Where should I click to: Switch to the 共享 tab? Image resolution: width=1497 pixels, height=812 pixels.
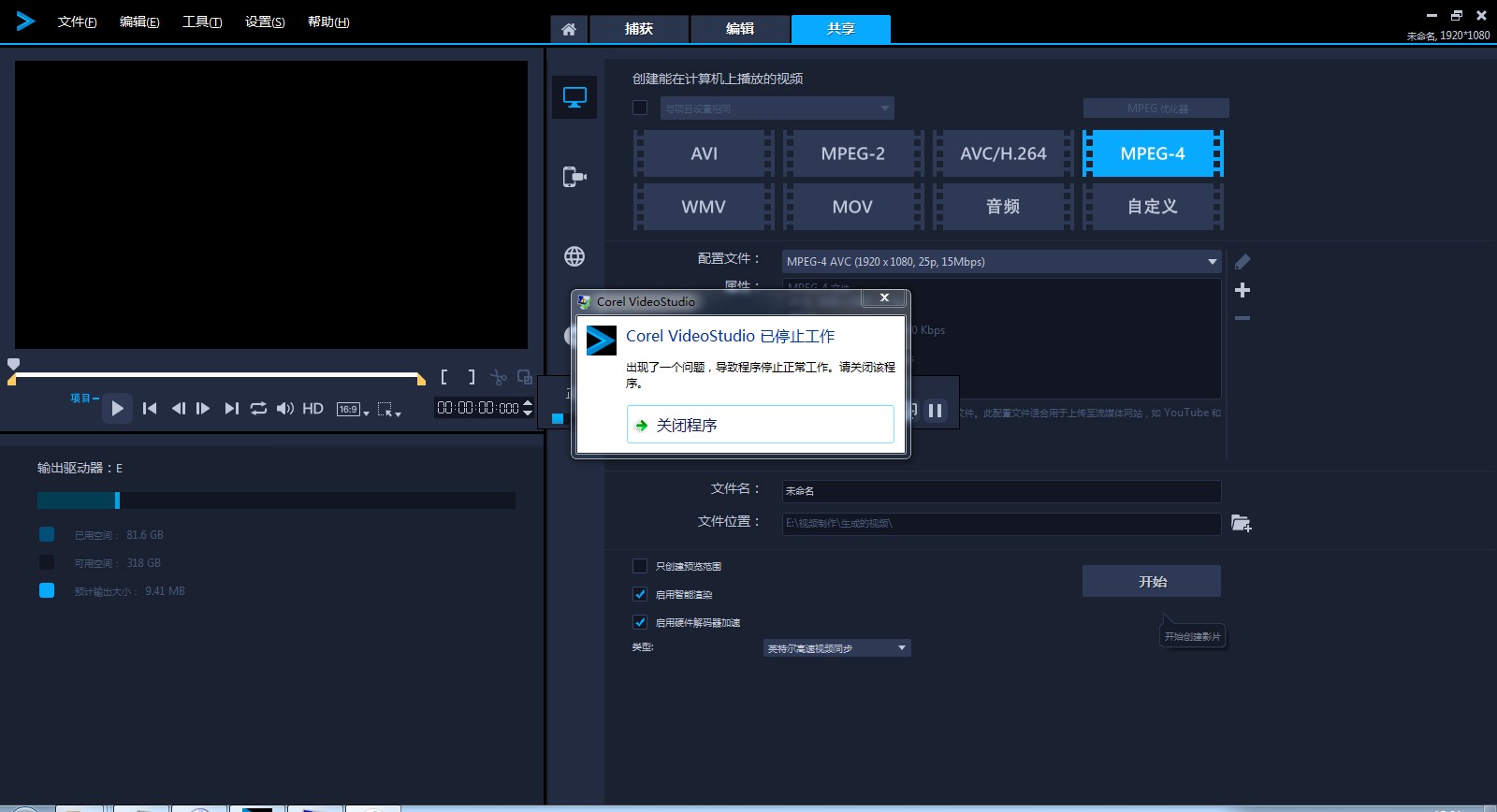tap(841, 29)
